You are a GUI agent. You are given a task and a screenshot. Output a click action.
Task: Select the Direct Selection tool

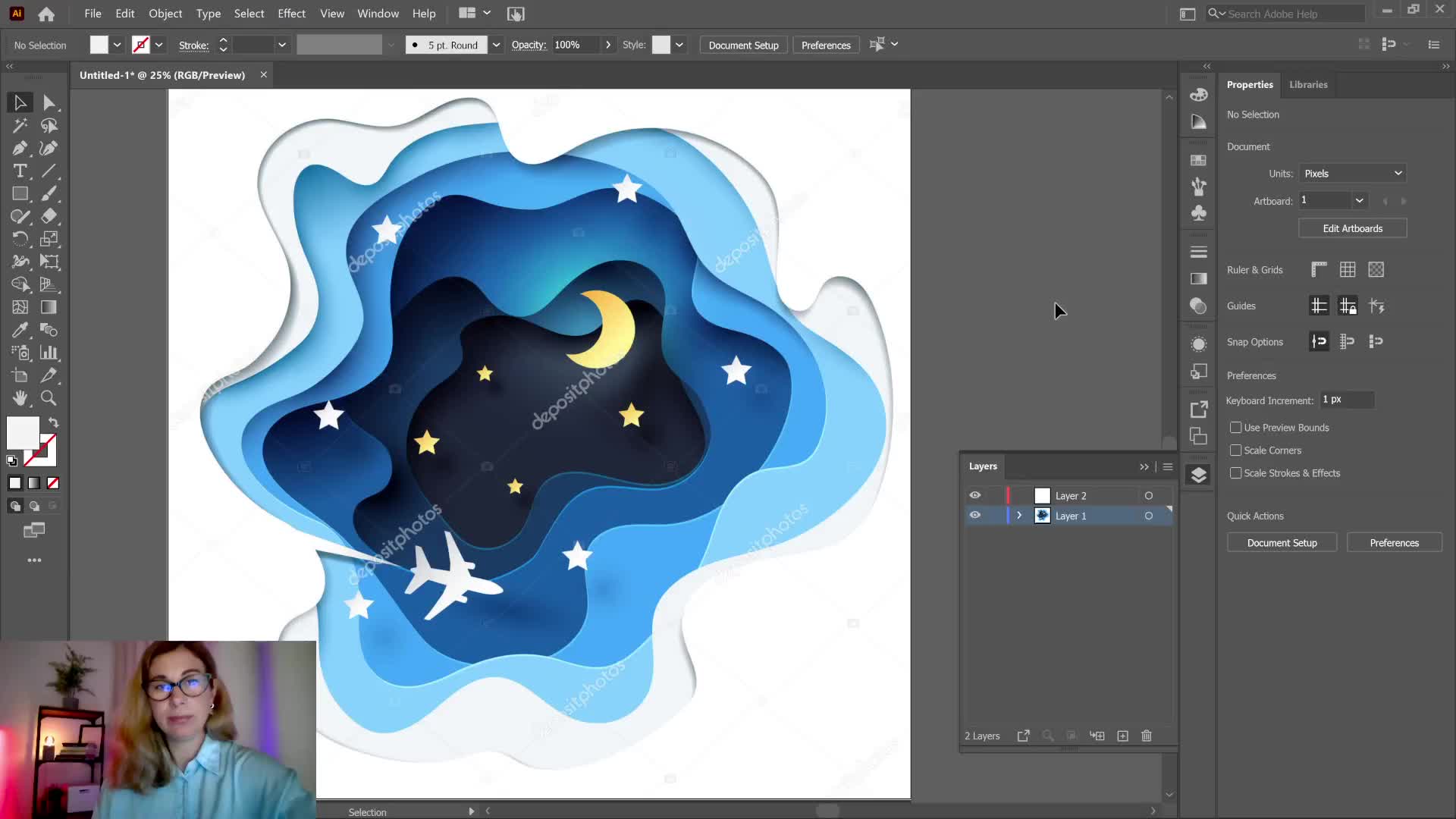[x=49, y=102]
